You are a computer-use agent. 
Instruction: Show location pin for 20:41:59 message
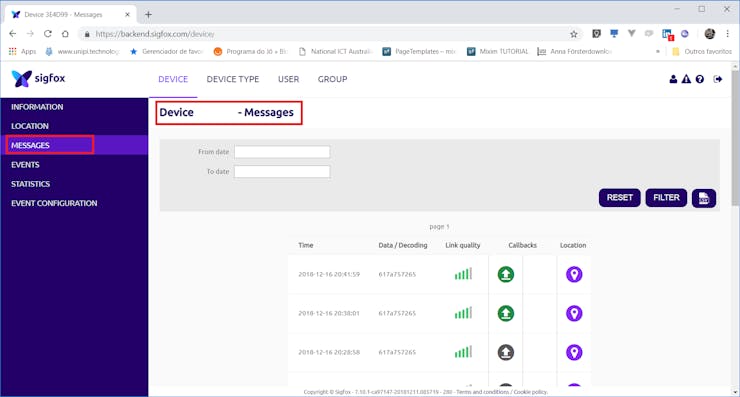574,274
